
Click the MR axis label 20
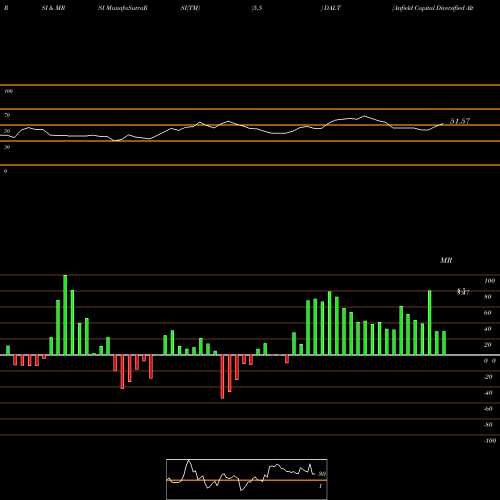pos(488,345)
